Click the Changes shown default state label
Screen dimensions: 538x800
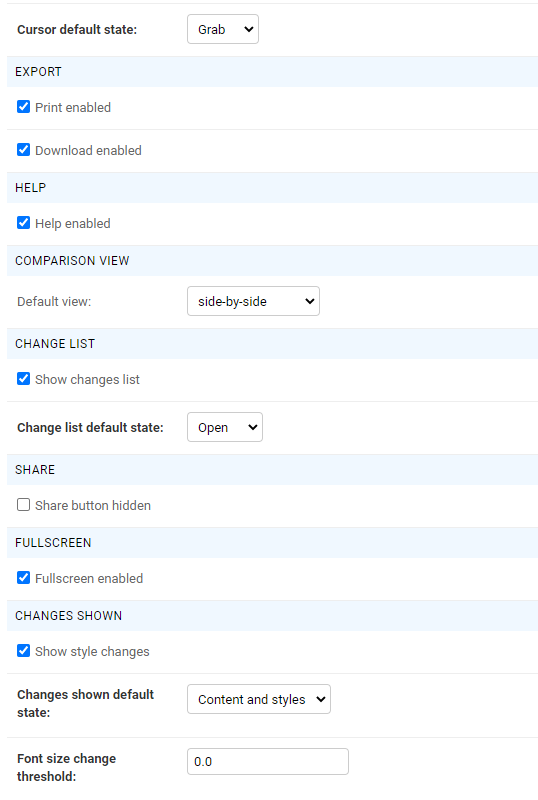coord(85,704)
